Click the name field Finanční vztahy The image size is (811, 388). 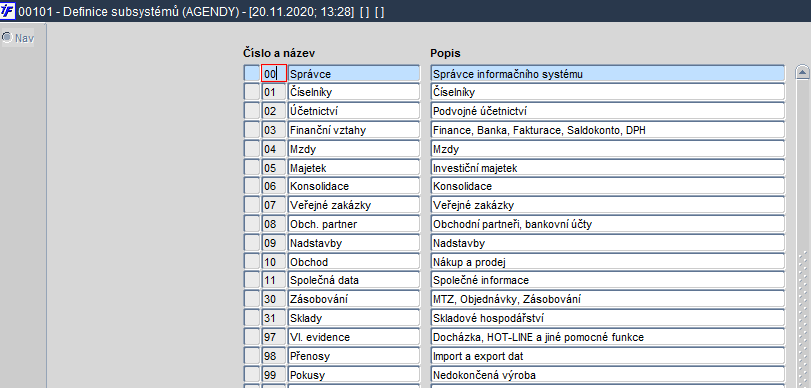click(354, 130)
